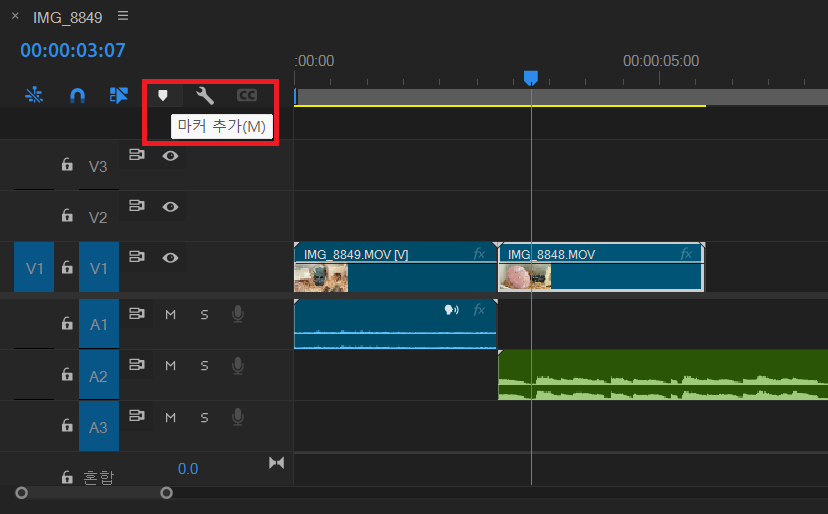Viewport: 828px width, 514px height.
Task: Solo track A1 with S button
Action: coord(204,315)
